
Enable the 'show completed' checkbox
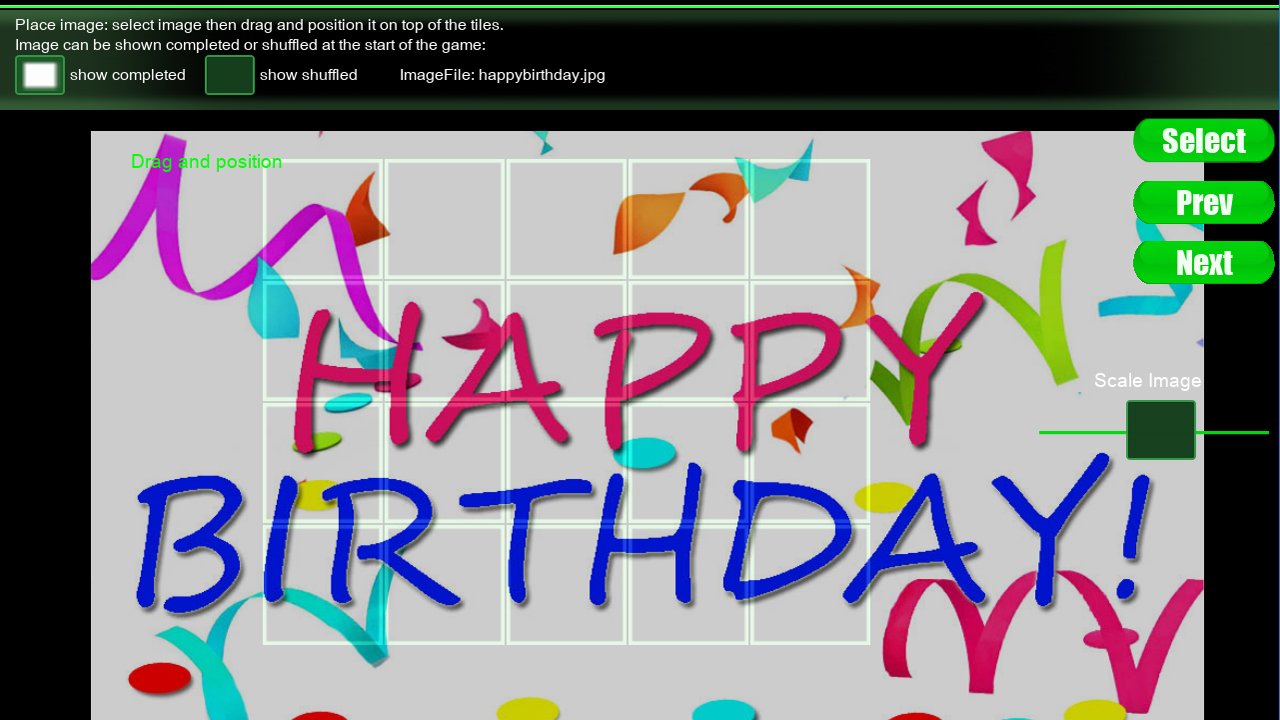(40, 75)
